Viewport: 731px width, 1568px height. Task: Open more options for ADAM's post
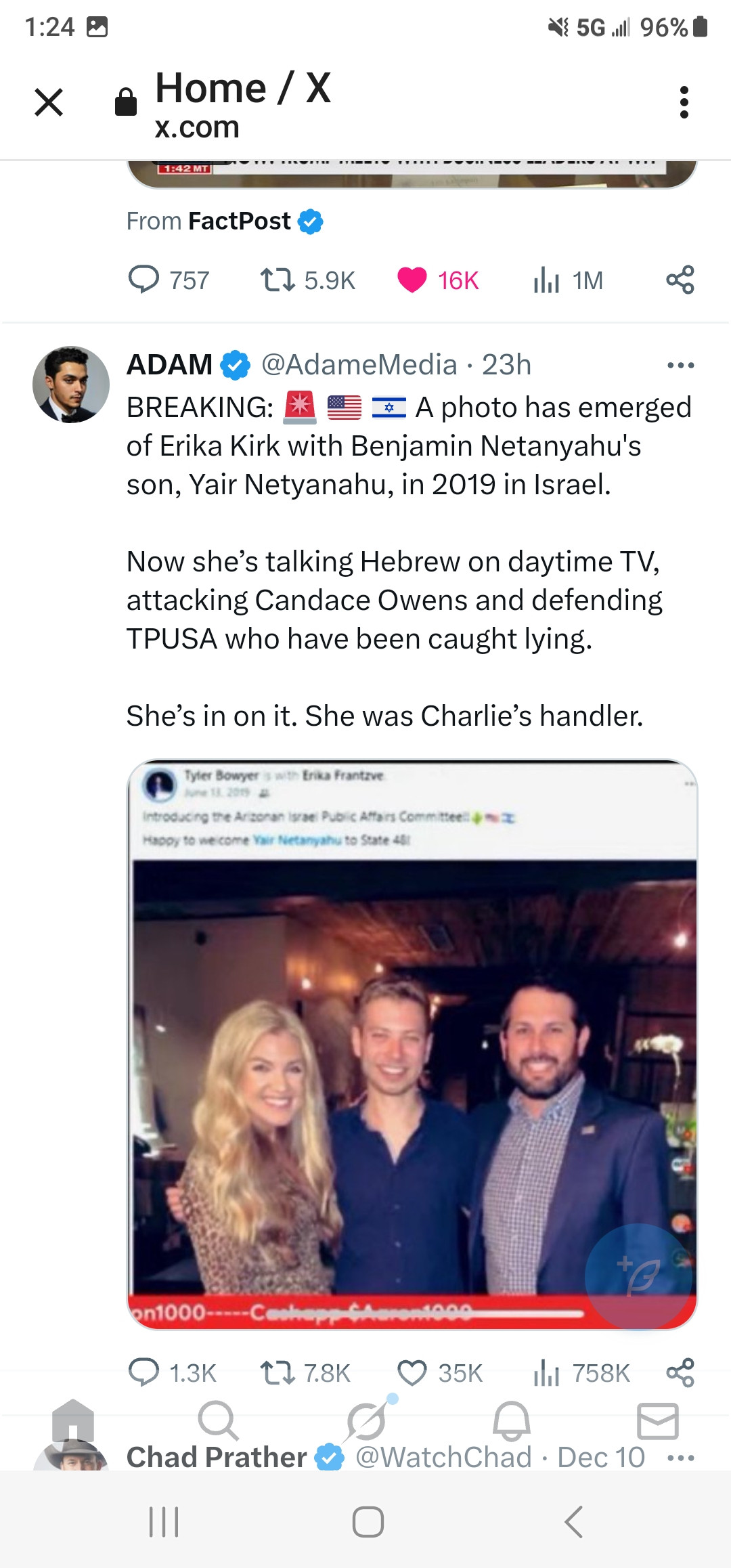click(x=680, y=366)
